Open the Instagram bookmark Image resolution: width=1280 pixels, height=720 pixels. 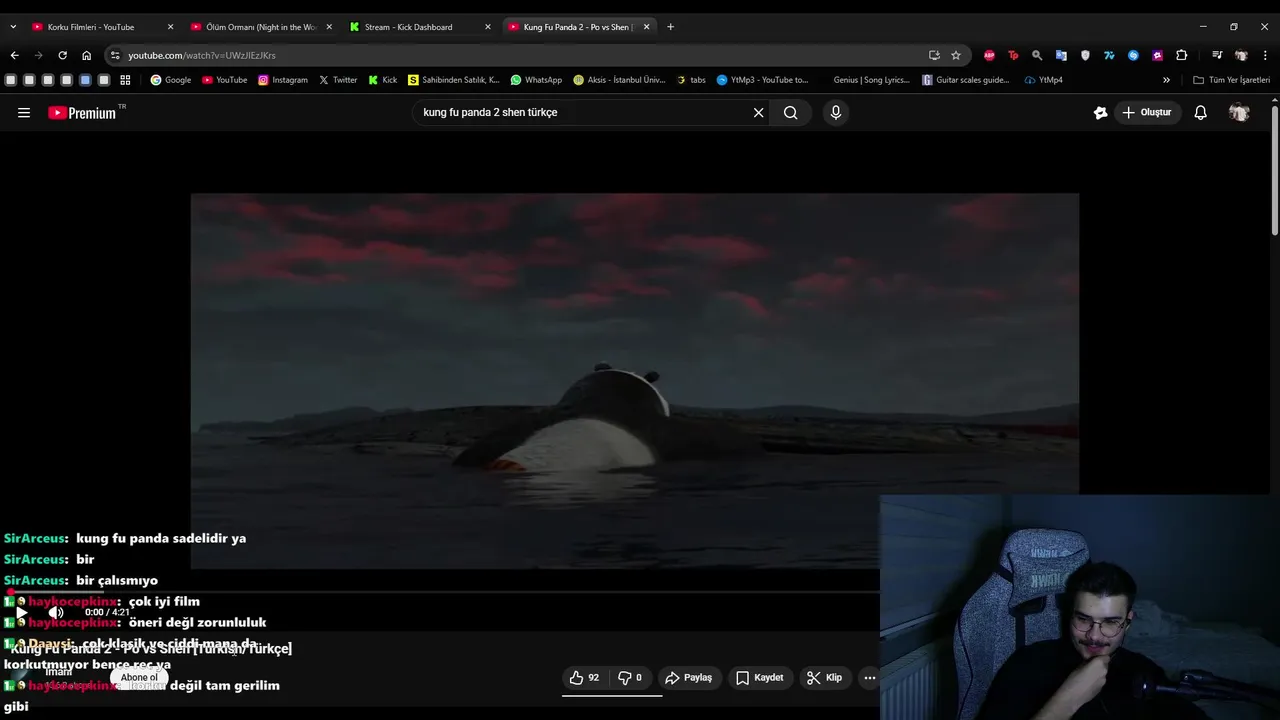[x=283, y=80]
